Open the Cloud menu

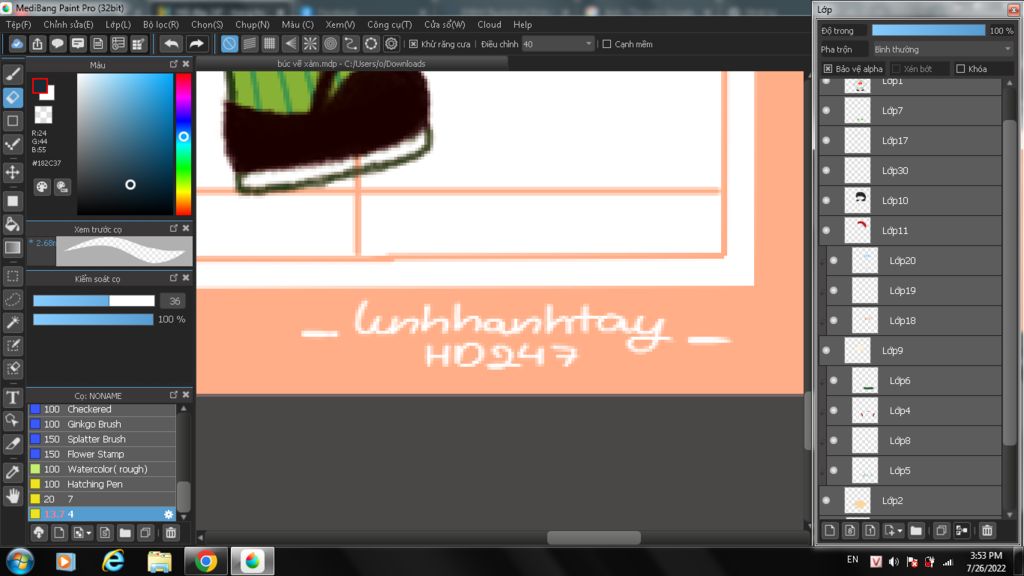pos(489,24)
